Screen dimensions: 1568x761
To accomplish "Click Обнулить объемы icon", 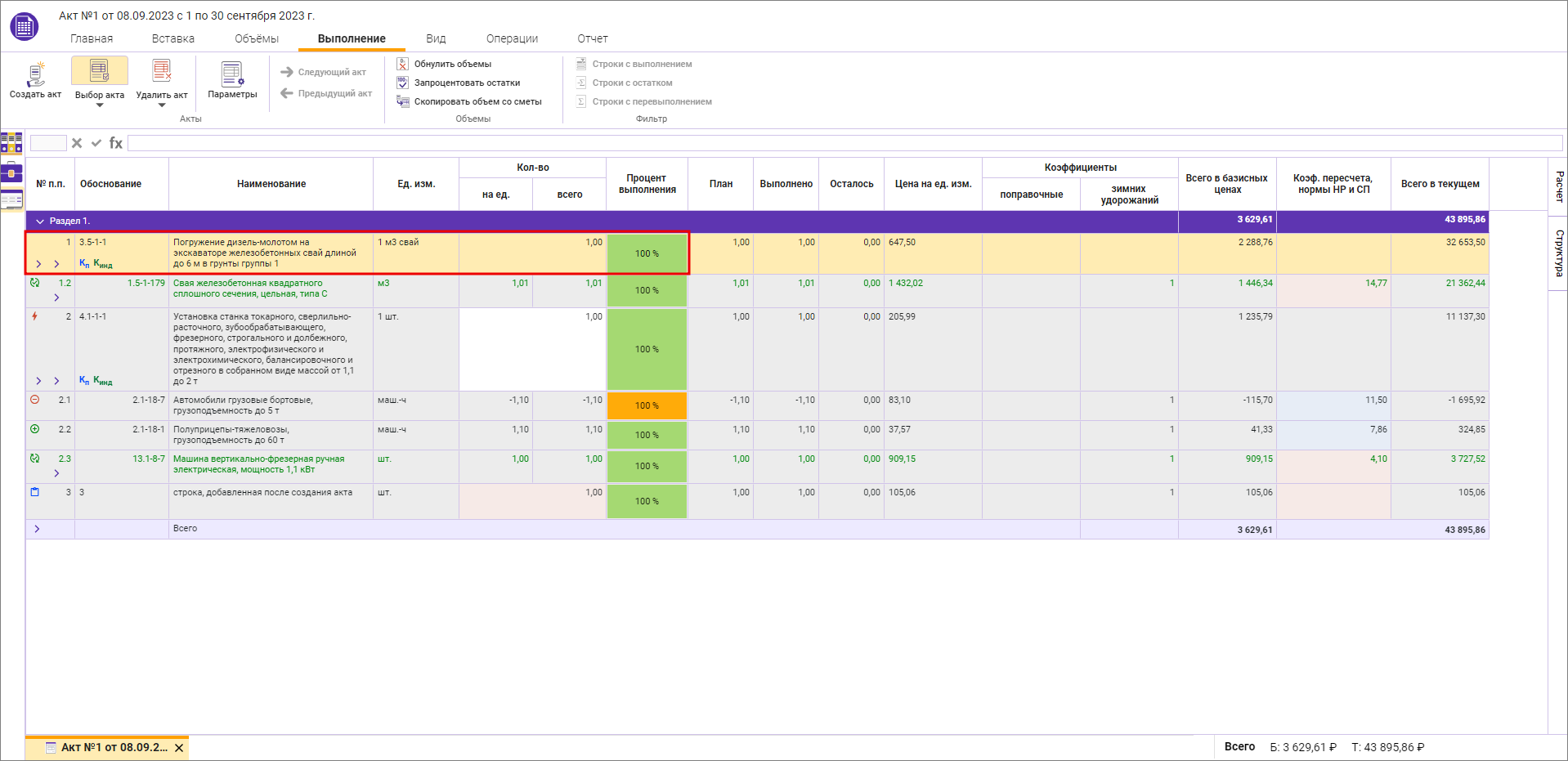I will click(402, 64).
